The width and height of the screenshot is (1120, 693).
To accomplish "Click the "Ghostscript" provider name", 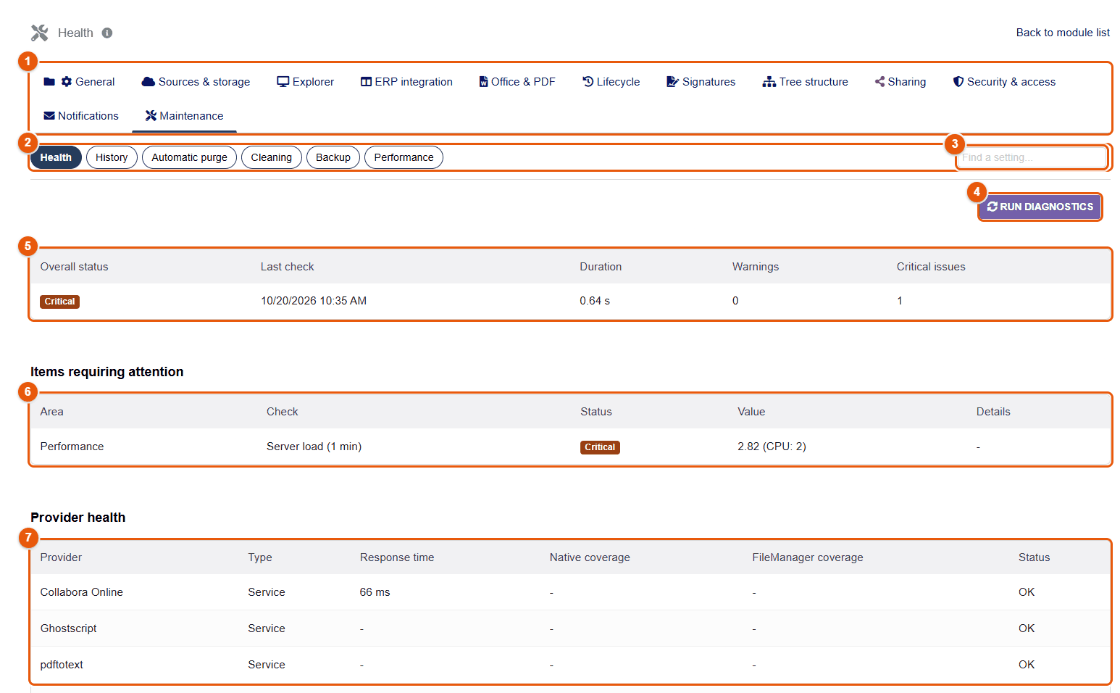I will (x=69, y=628).
